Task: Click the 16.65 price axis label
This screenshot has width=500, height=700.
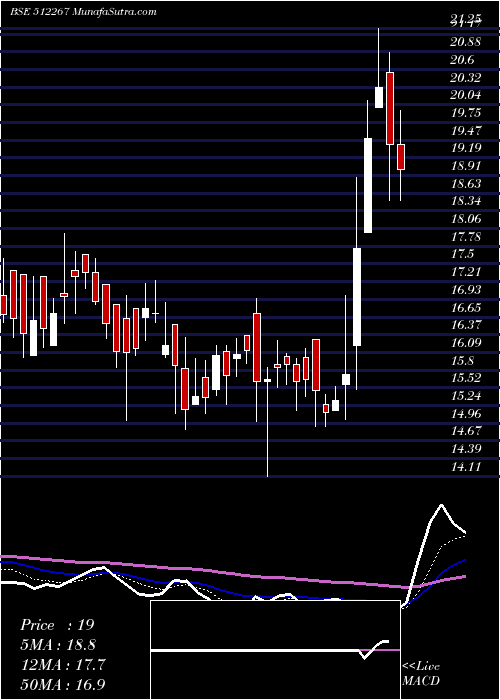Action: [x=466, y=308]
